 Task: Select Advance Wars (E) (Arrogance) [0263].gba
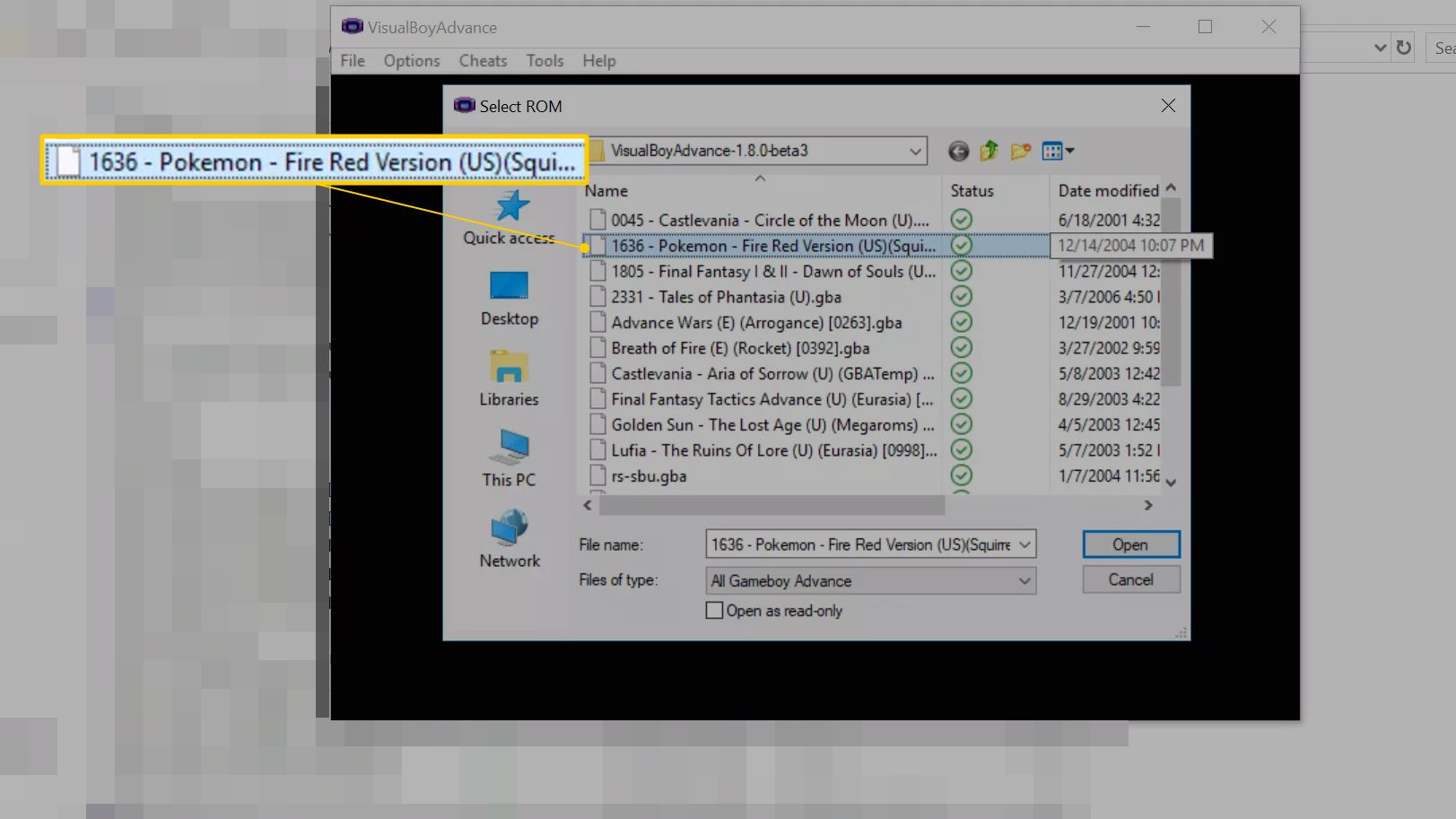[756, 322]
